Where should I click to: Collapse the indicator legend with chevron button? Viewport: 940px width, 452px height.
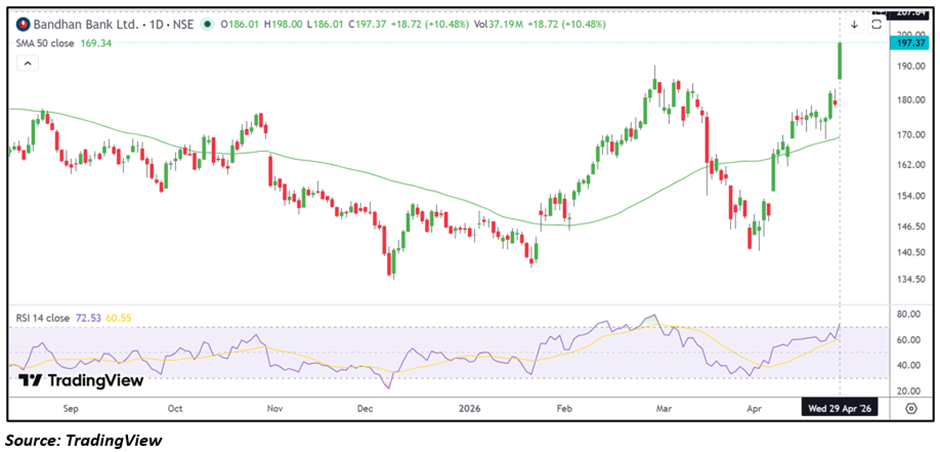pos(26,64)
